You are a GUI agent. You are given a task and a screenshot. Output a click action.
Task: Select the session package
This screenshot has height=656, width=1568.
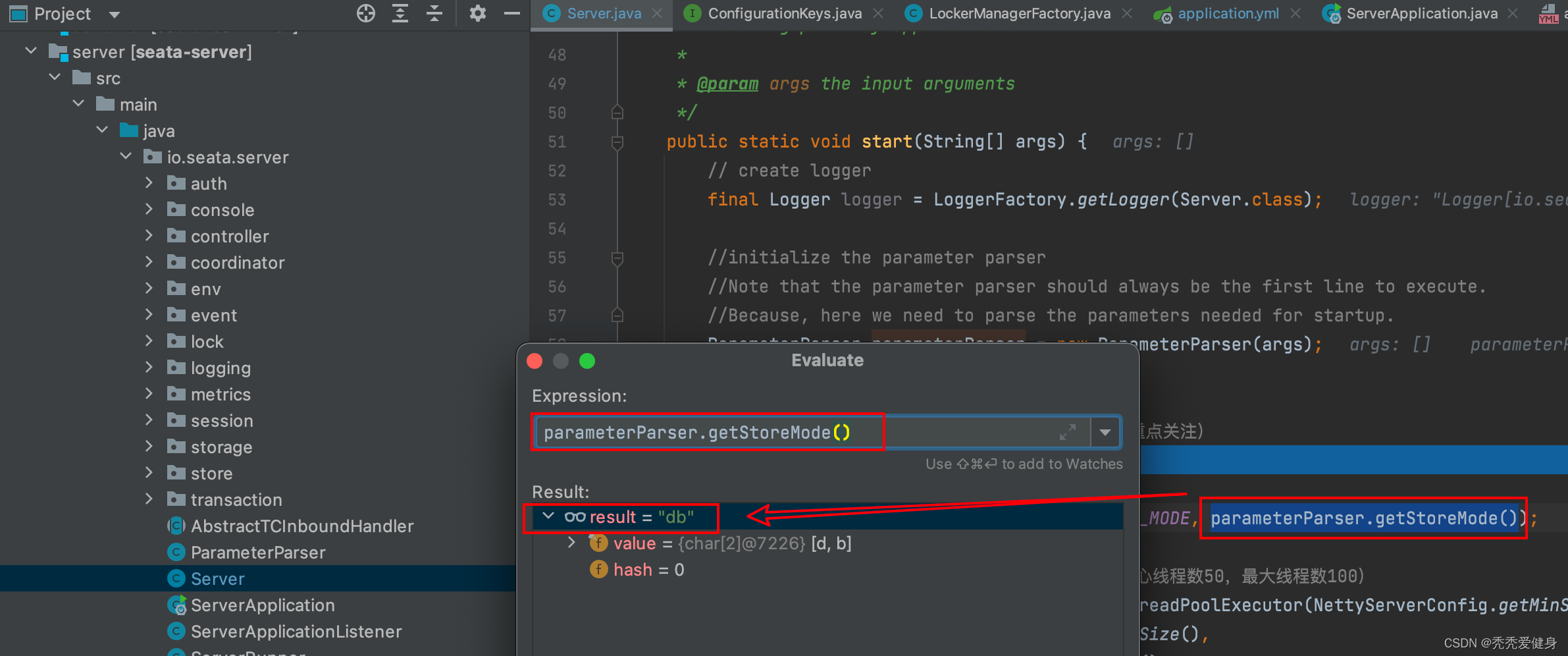[222, 421]
